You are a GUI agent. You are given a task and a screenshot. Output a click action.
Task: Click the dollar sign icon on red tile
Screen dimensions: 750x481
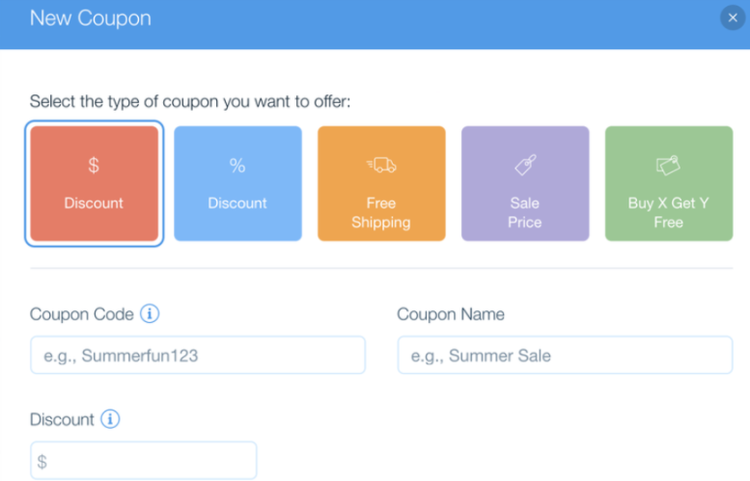click(94, 165)
